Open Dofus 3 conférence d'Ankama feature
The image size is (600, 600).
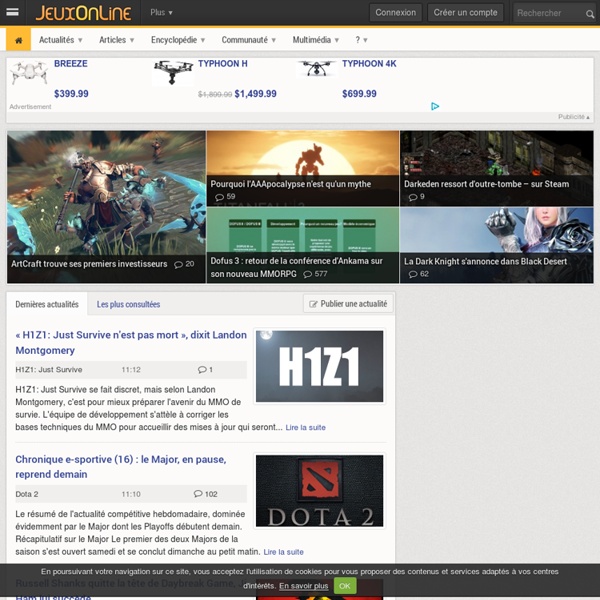click(303, 246)
